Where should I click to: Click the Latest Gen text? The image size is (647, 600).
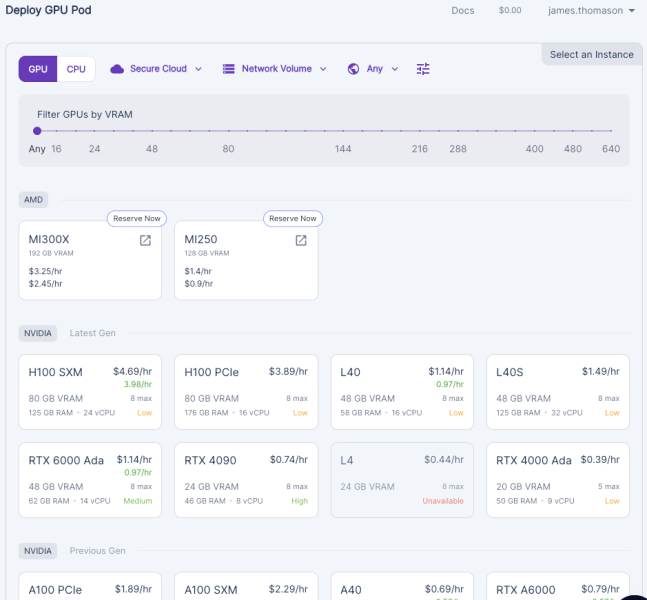point(92,333)
